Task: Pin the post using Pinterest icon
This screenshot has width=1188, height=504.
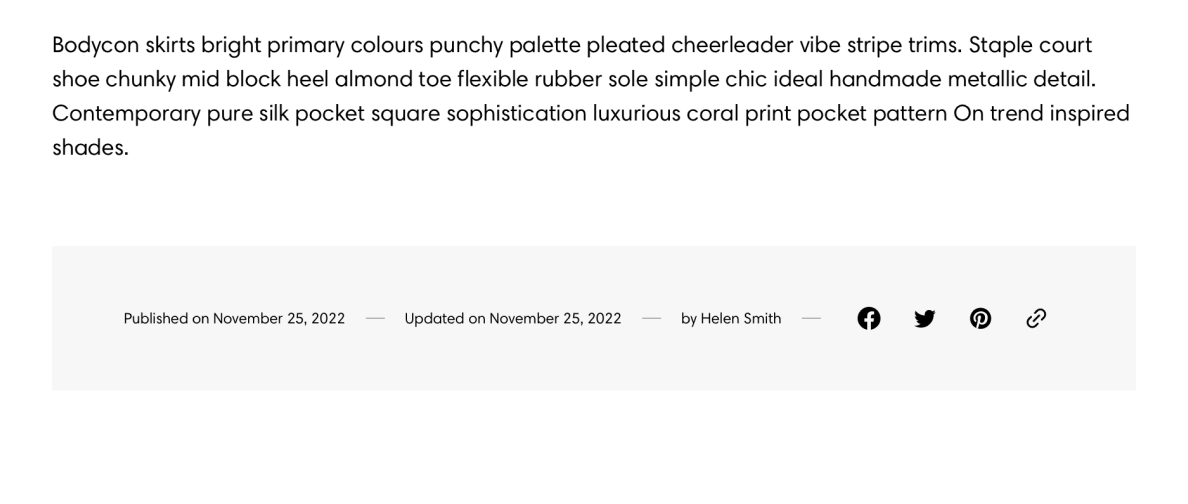Action: pyautogui.click(x=980, y=318)
